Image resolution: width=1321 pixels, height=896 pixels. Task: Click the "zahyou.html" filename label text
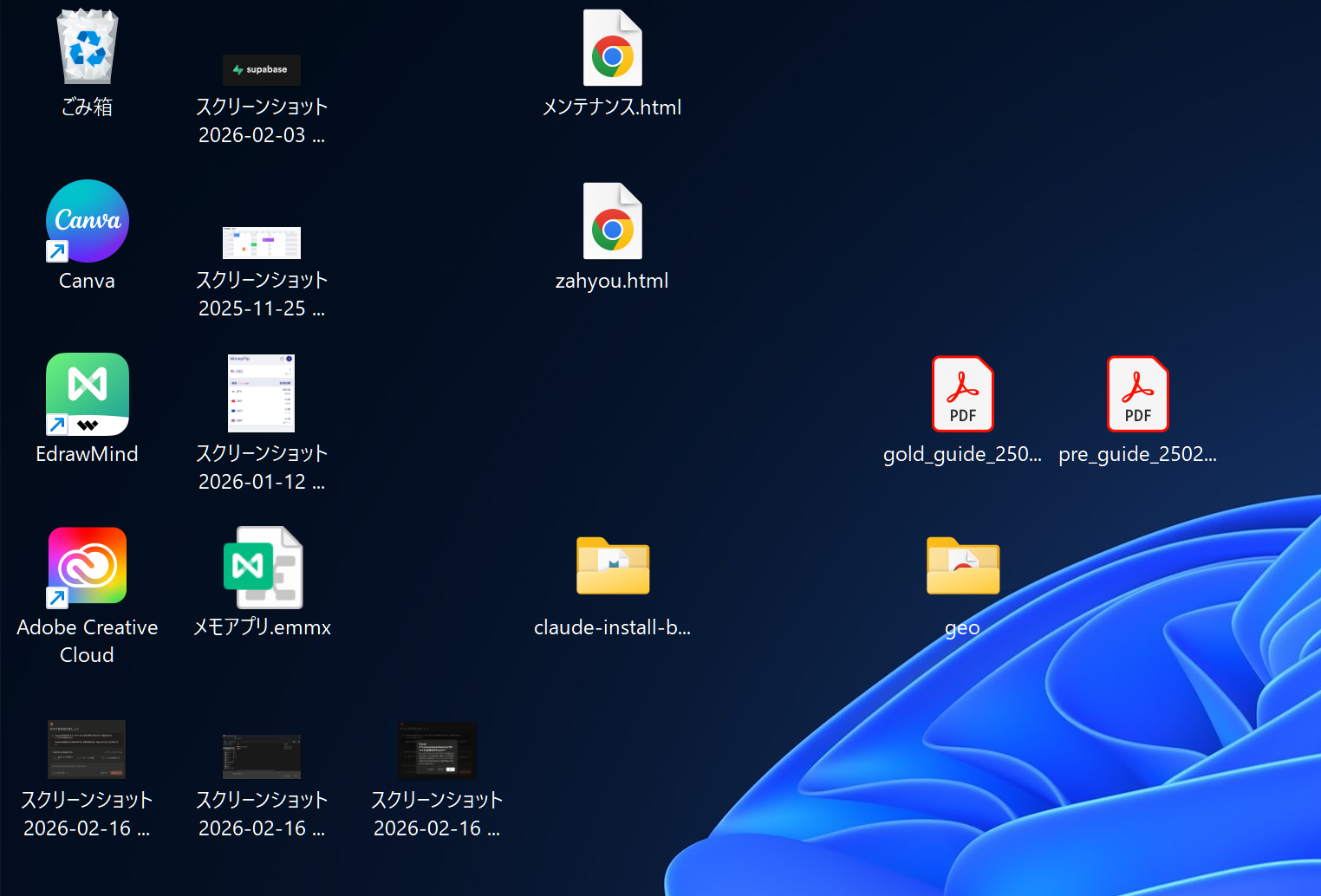[612, 281]
